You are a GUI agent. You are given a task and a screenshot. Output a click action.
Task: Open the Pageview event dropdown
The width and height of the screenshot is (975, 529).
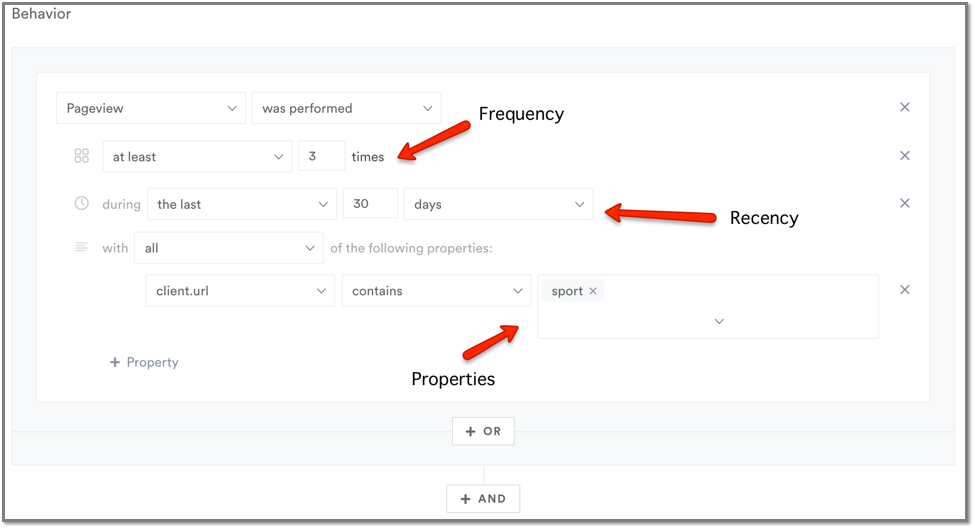[x=151, y=108]
